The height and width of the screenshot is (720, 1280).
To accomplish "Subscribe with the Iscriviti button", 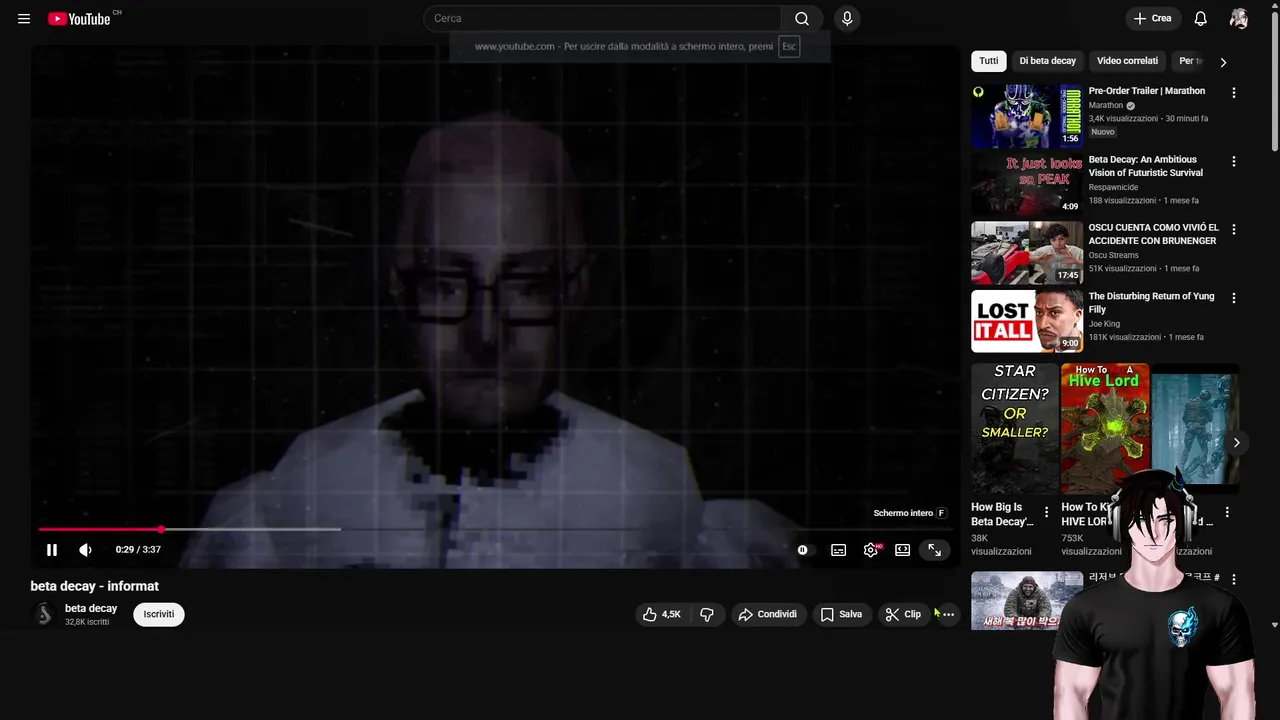I will coord(159,614).
